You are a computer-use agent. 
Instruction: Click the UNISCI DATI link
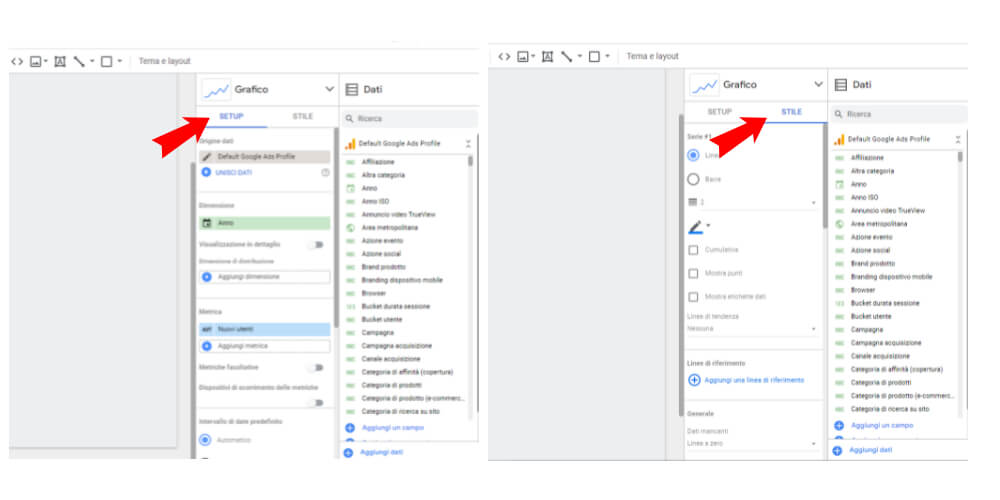click(x=233, y=173)
